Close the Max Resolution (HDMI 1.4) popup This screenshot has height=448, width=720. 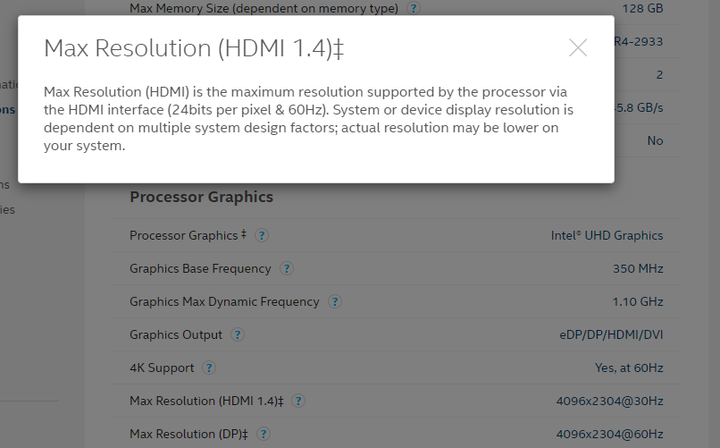click(578, 48)
